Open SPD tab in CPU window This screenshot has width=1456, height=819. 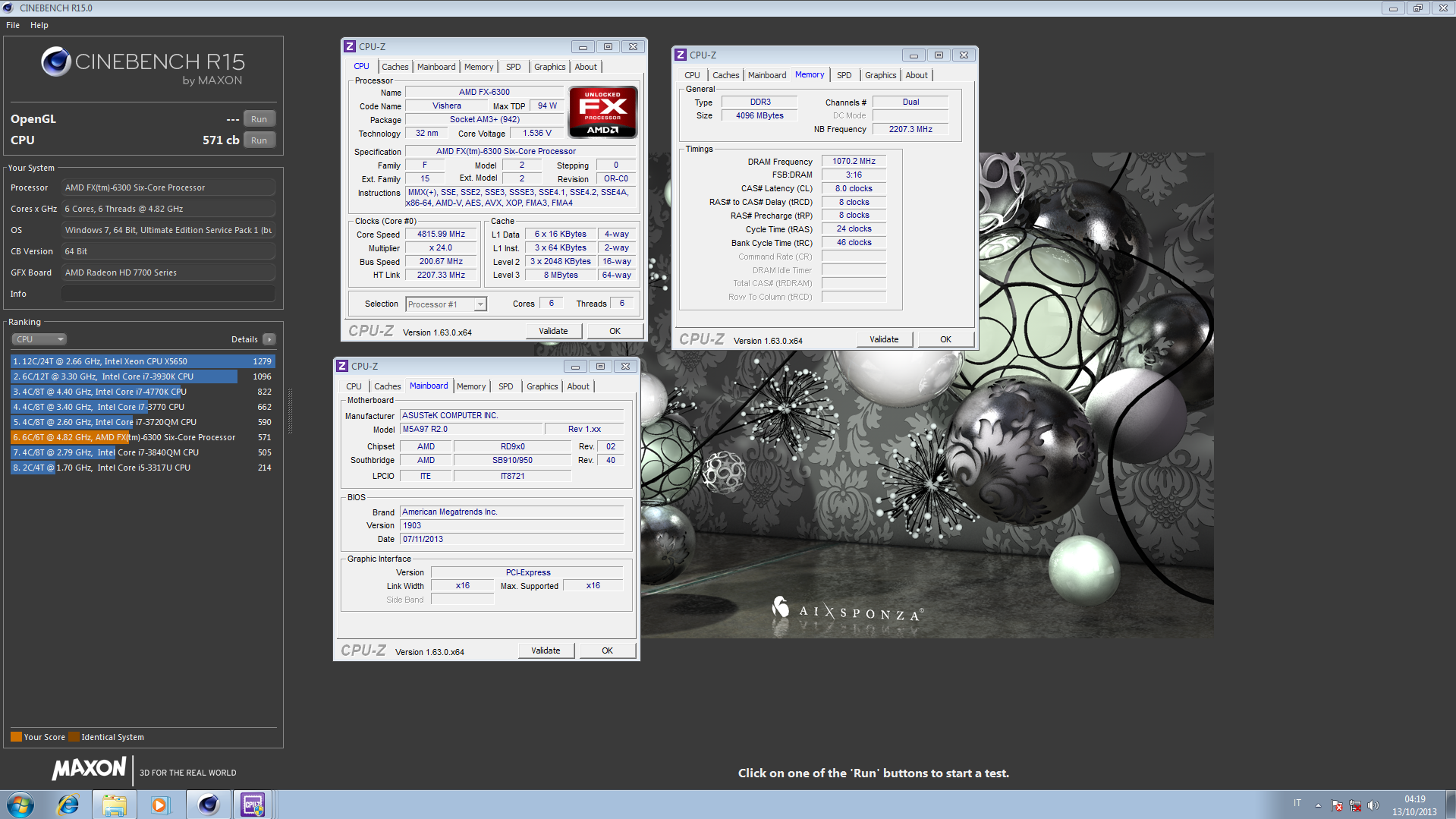click(514, 67)
